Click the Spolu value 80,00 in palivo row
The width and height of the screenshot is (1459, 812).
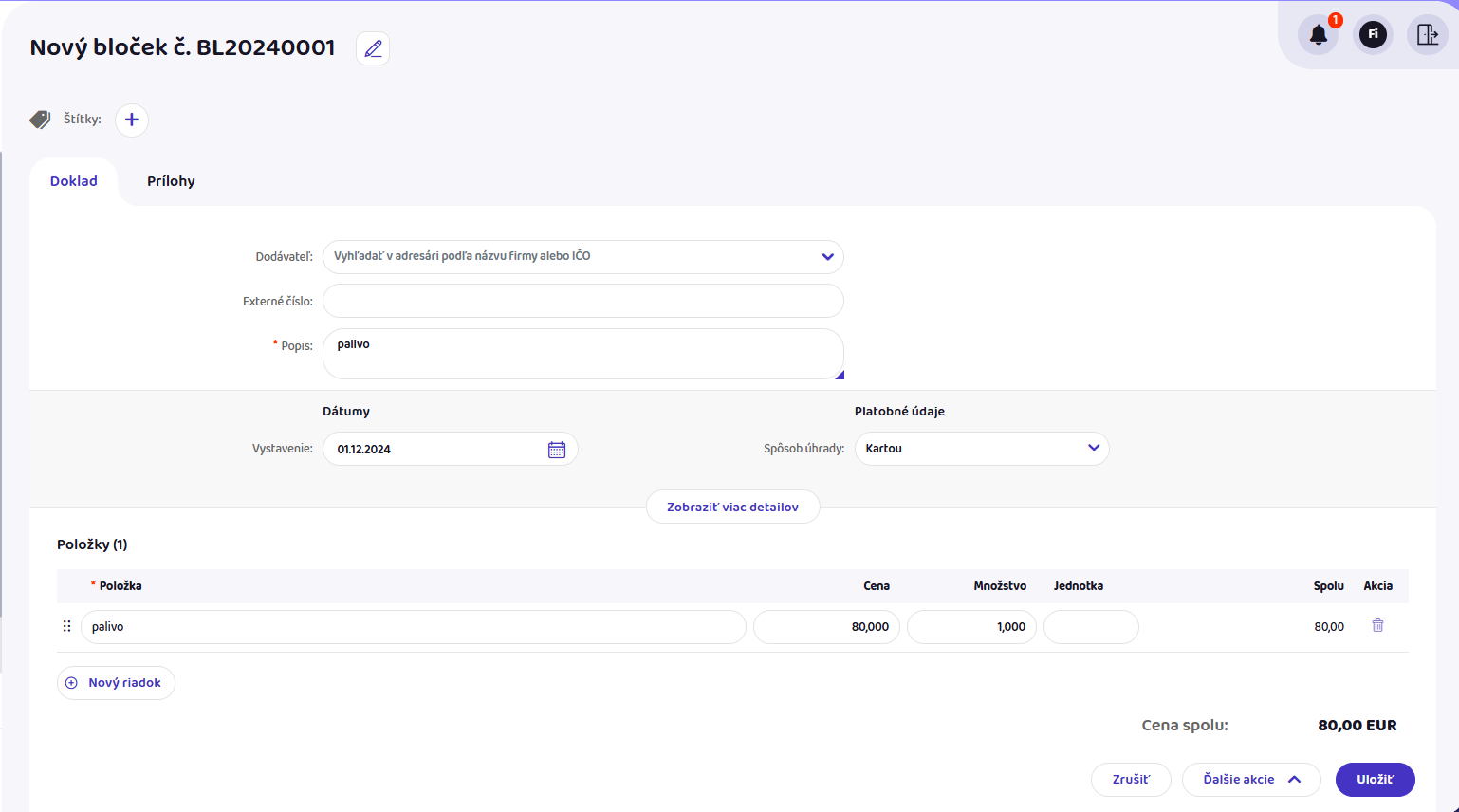pyautogui.click(x=1329, y=627)
